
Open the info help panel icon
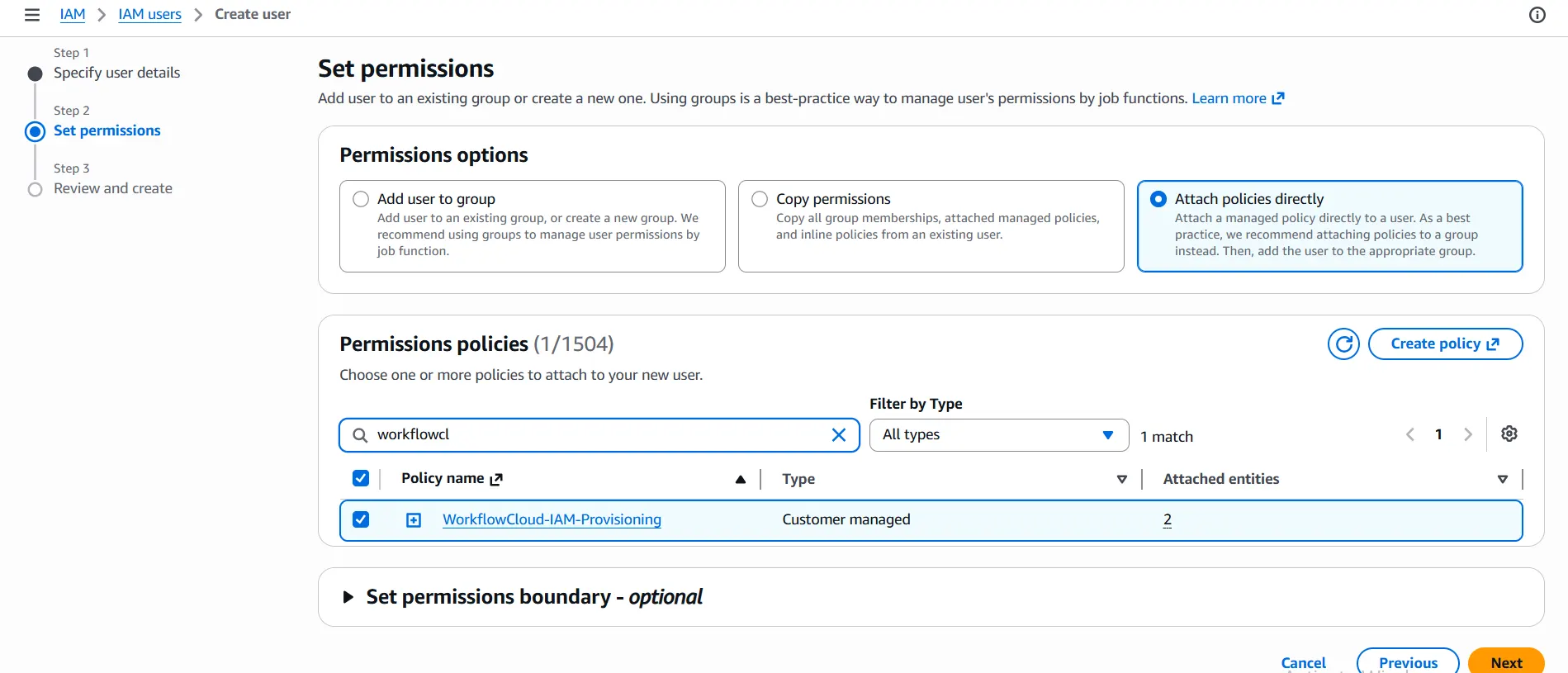pos(1537,15)
